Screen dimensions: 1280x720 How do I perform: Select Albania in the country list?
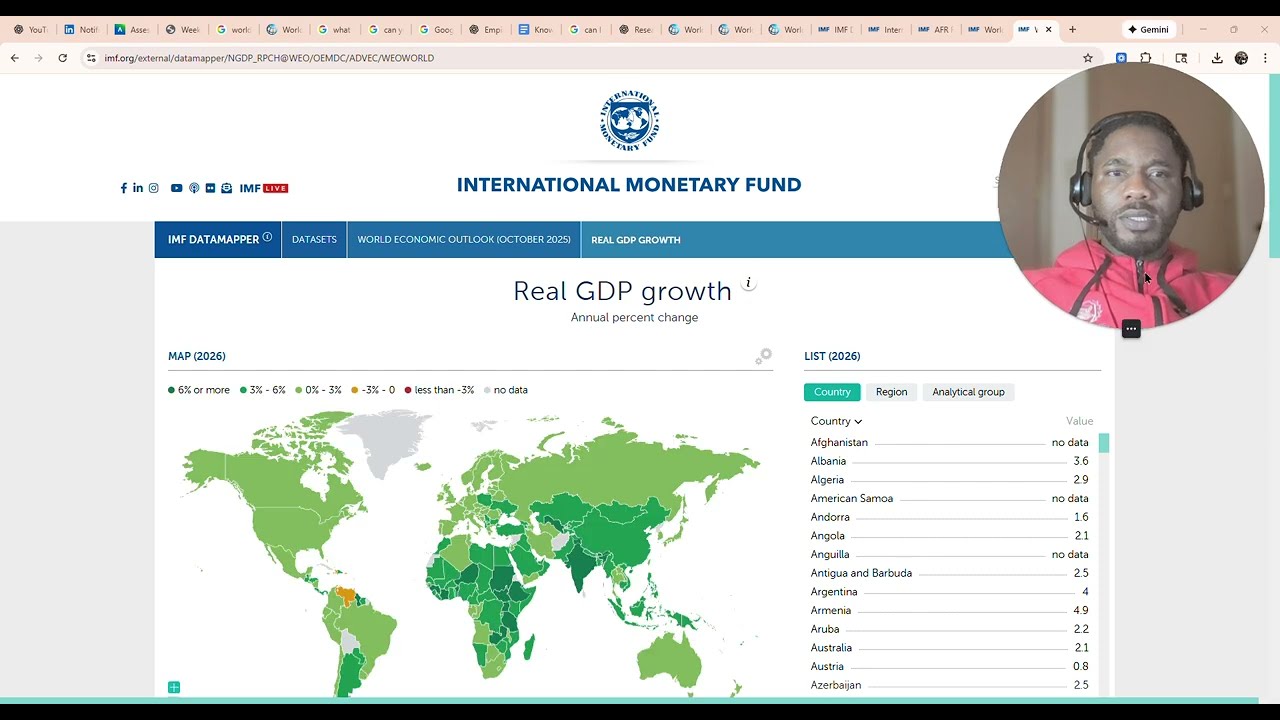(950, 462)
